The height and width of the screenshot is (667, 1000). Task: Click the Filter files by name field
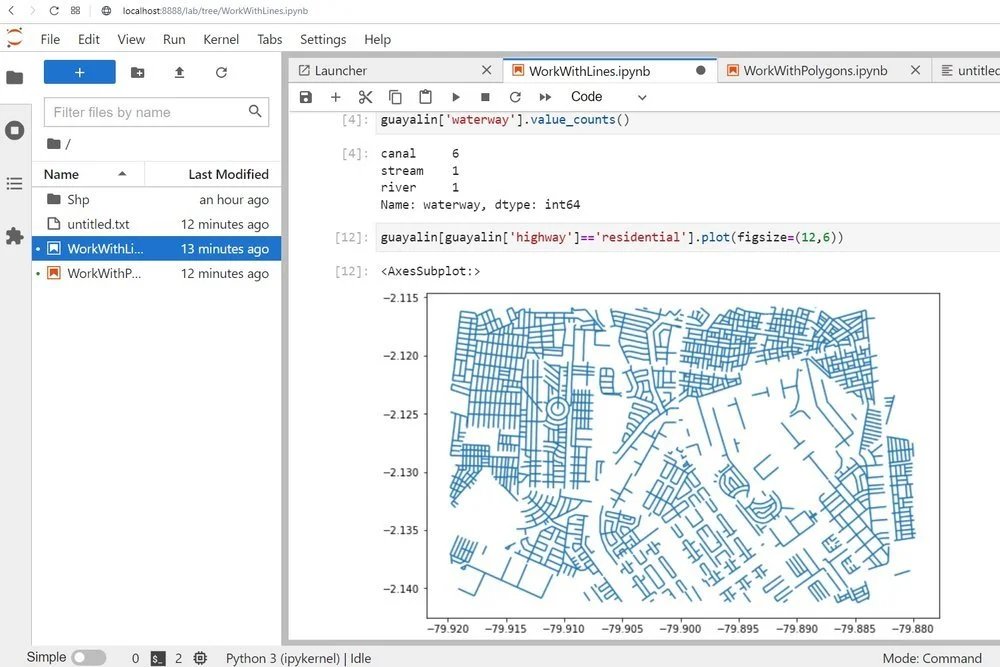point(146,112)
